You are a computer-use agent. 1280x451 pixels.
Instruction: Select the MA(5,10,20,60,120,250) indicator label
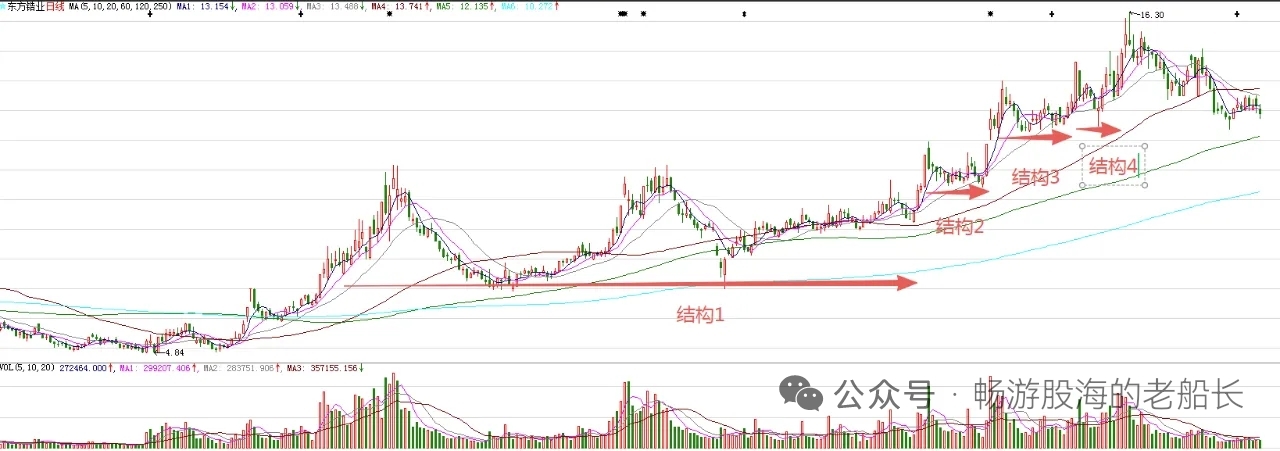coord(121,7)
